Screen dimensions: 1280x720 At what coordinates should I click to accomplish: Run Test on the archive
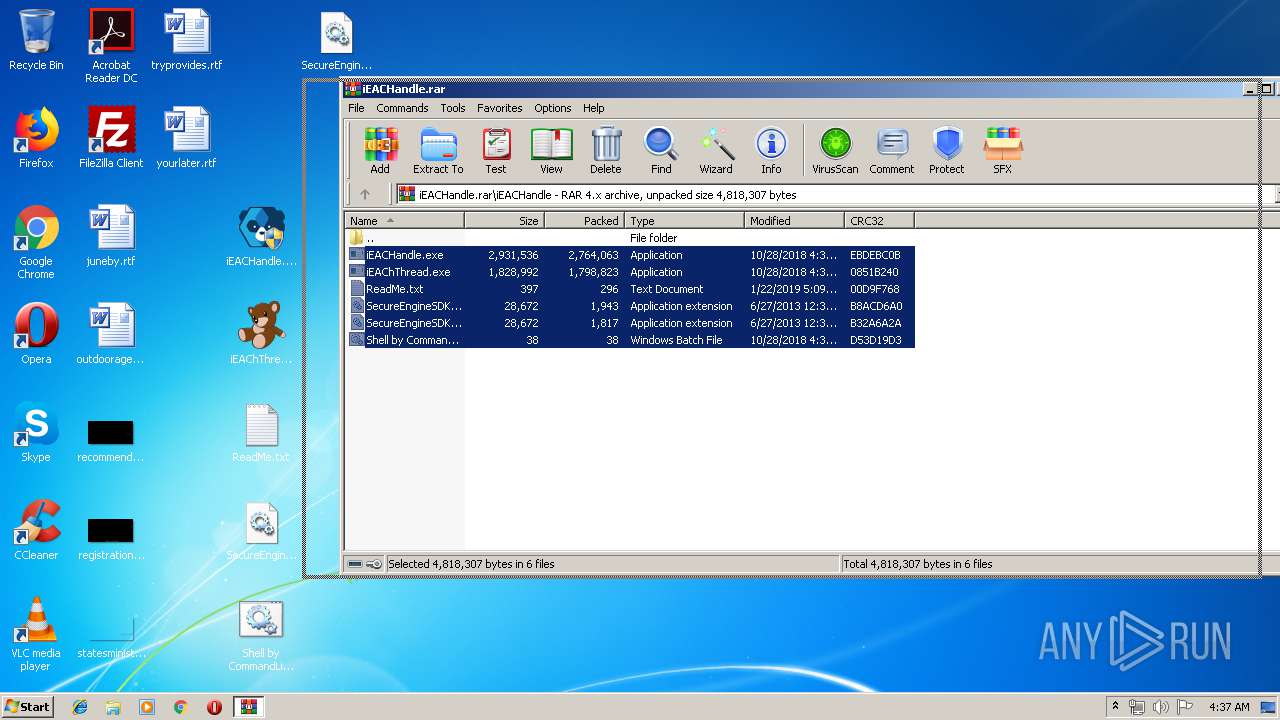pos(496,151)
